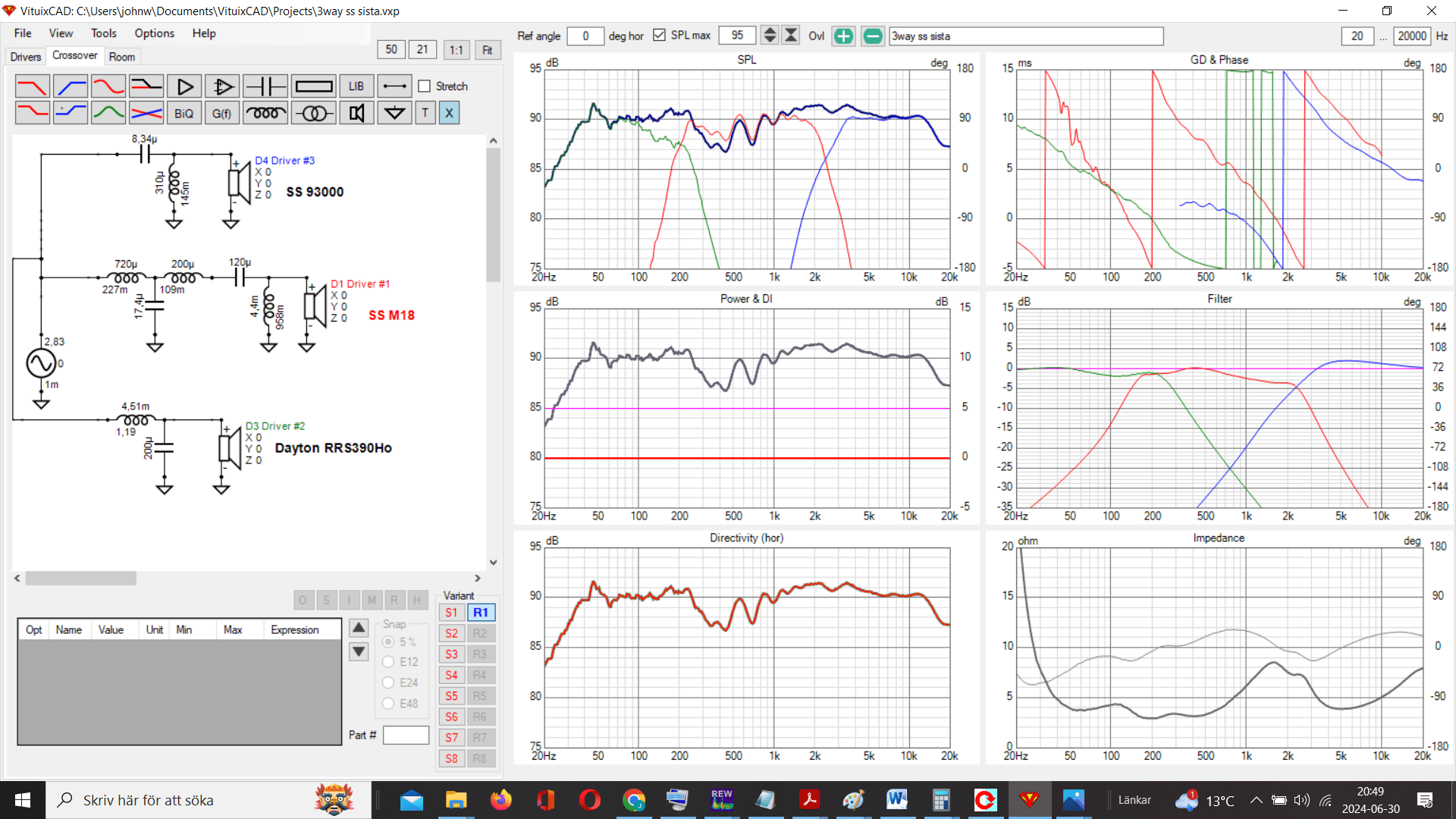
Task: Select the blue high-pass filter block tool
Action: click(71, 86)
